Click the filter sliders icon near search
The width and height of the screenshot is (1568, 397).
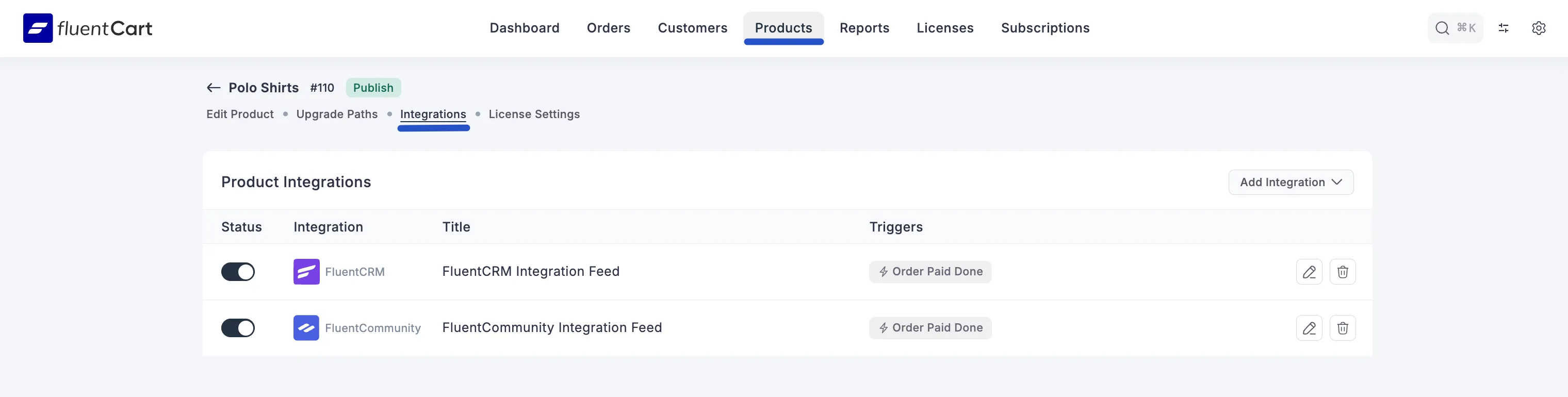(x=1504, y=28)
